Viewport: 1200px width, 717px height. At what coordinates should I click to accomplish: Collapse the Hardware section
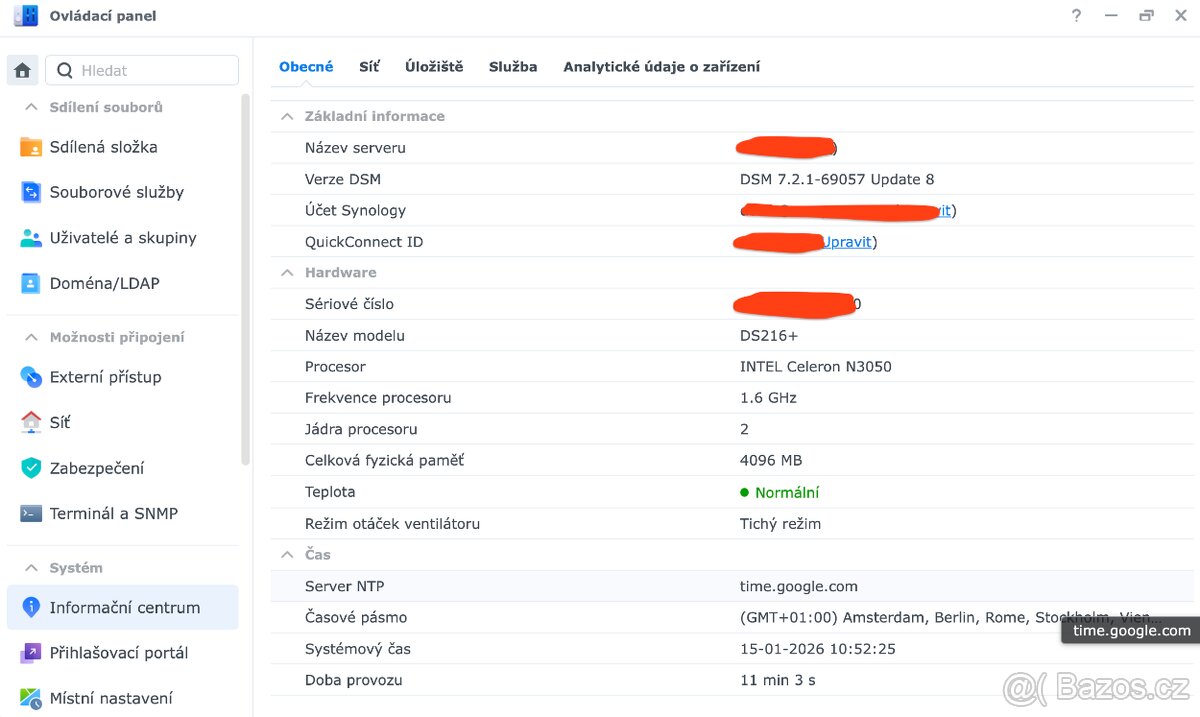coord(286,272)
